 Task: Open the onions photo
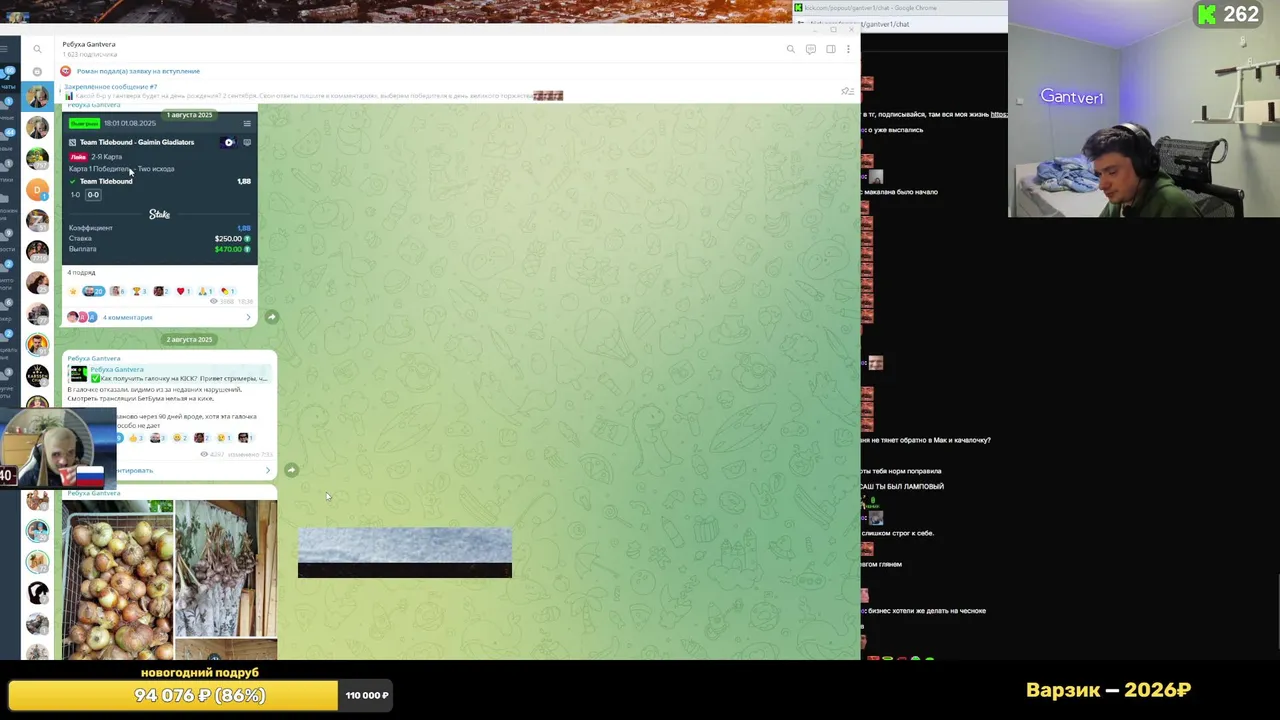point(118,580)
